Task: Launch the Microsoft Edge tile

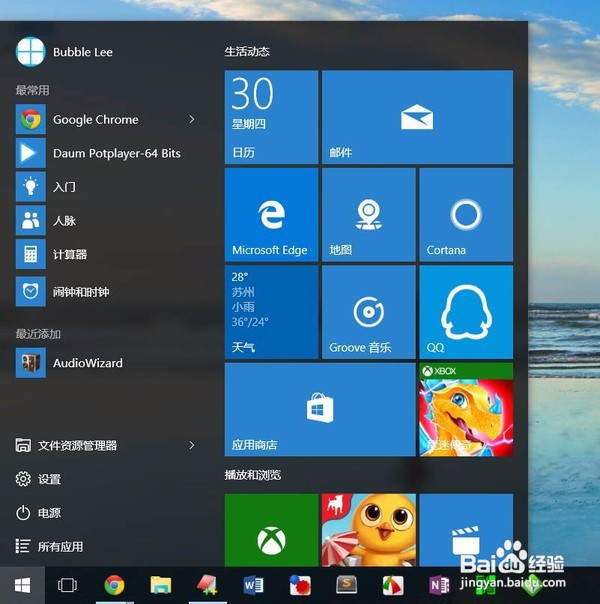Action: tap(271, 215)
